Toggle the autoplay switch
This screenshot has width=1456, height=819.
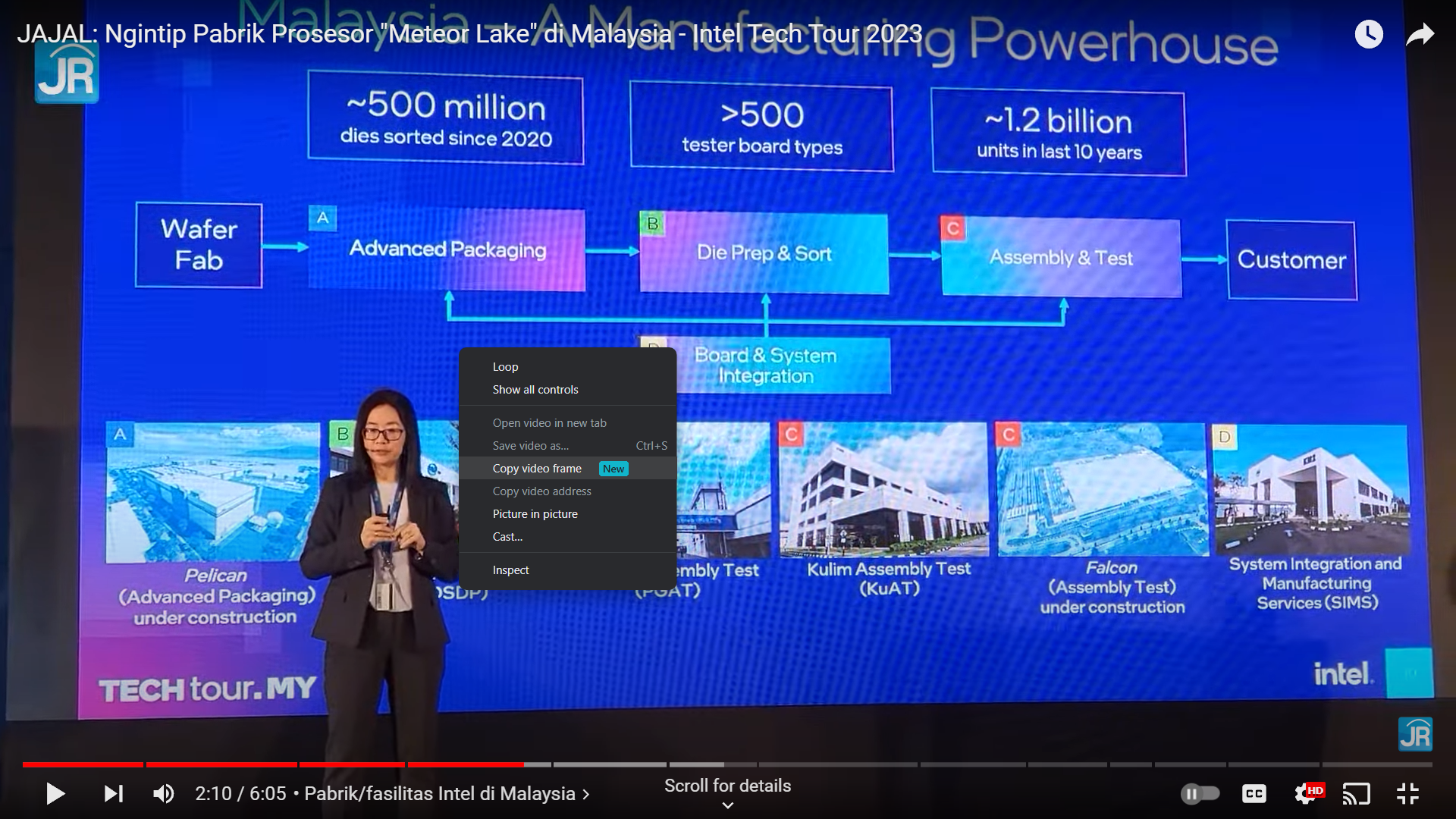click(1200, 794)
